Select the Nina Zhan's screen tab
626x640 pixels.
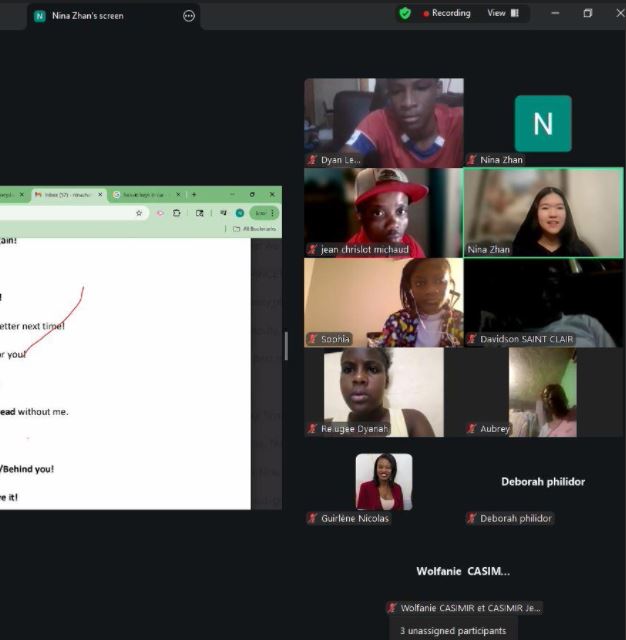point(88,16)
